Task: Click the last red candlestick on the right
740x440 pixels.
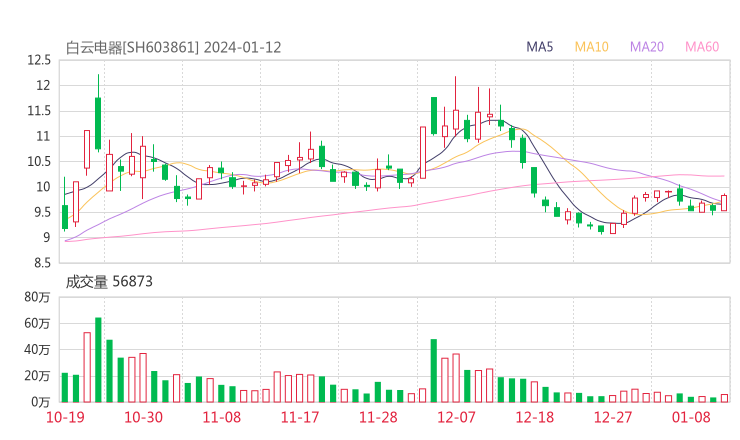Action: (724, 203)
